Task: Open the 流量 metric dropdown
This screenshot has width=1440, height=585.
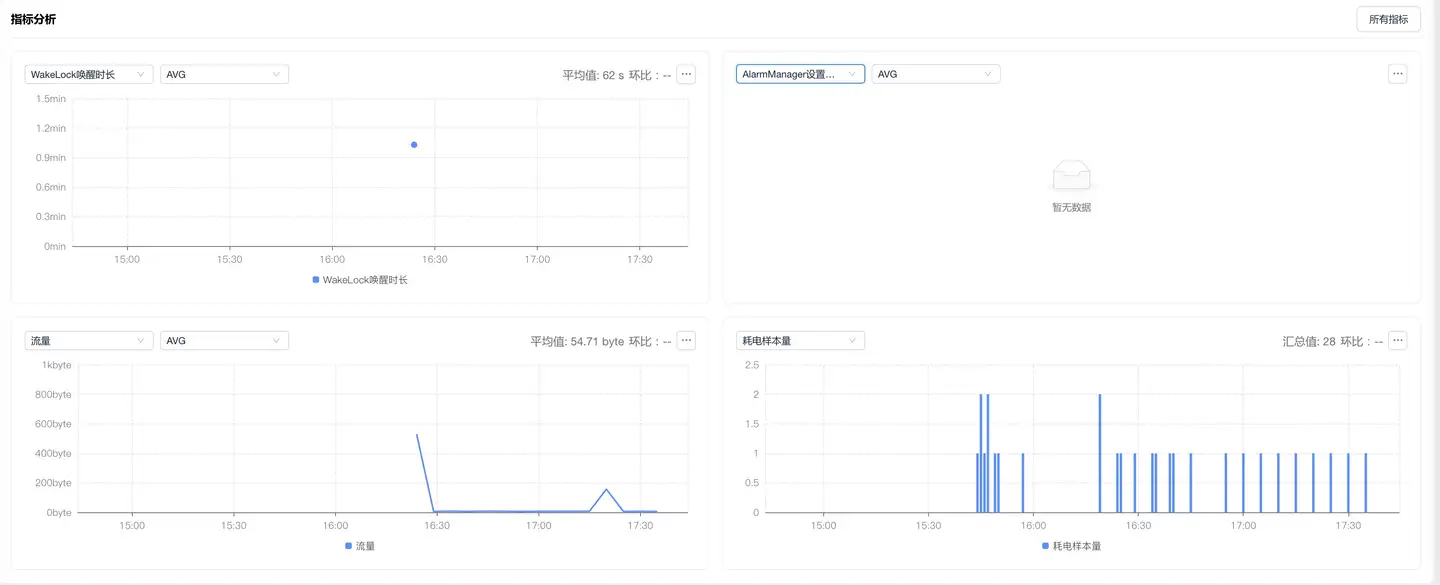Action: pyautogui.click(x=89, y=341)
